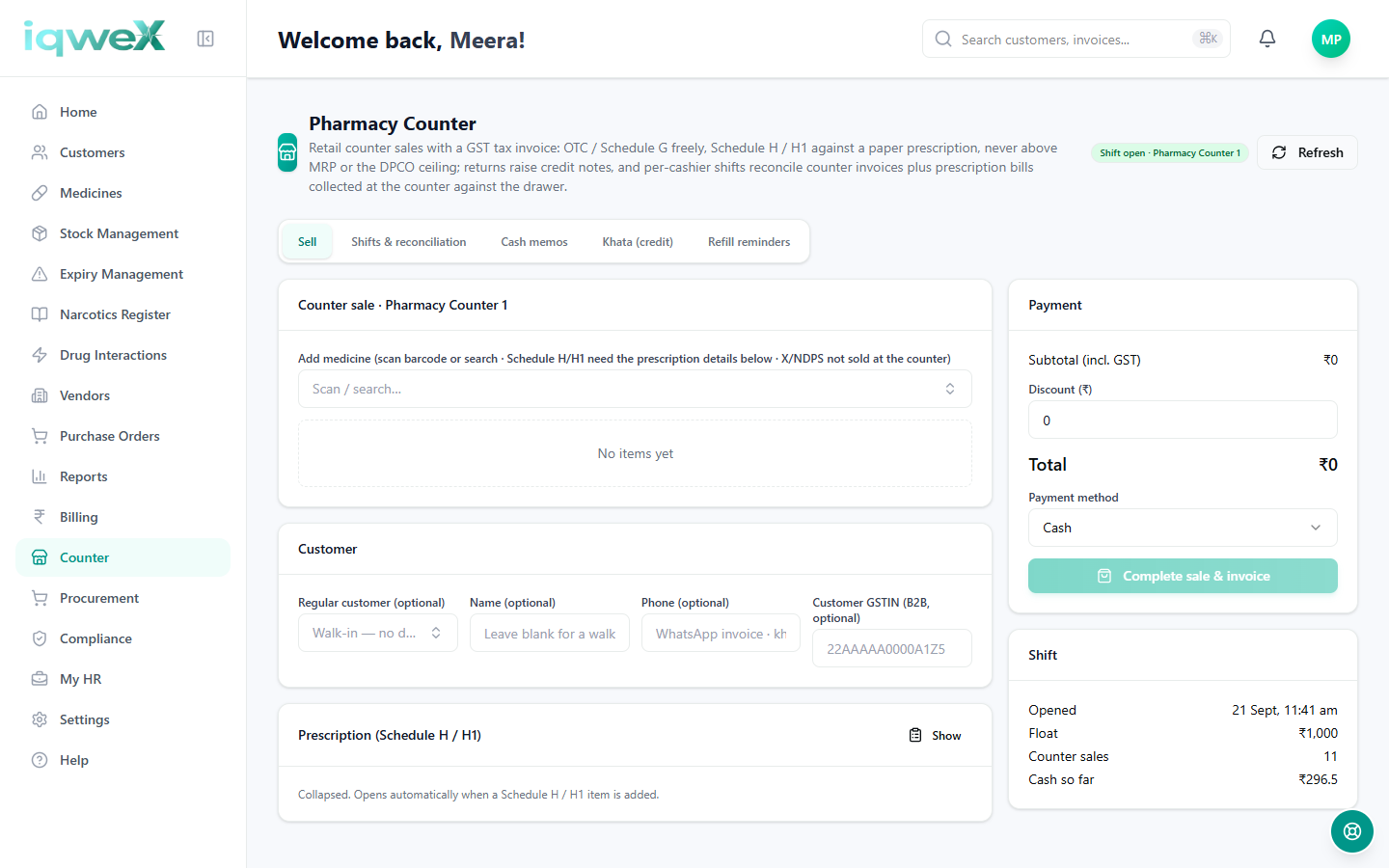1389x868 pixels.
Task: Open My HR
Action: 123,679
